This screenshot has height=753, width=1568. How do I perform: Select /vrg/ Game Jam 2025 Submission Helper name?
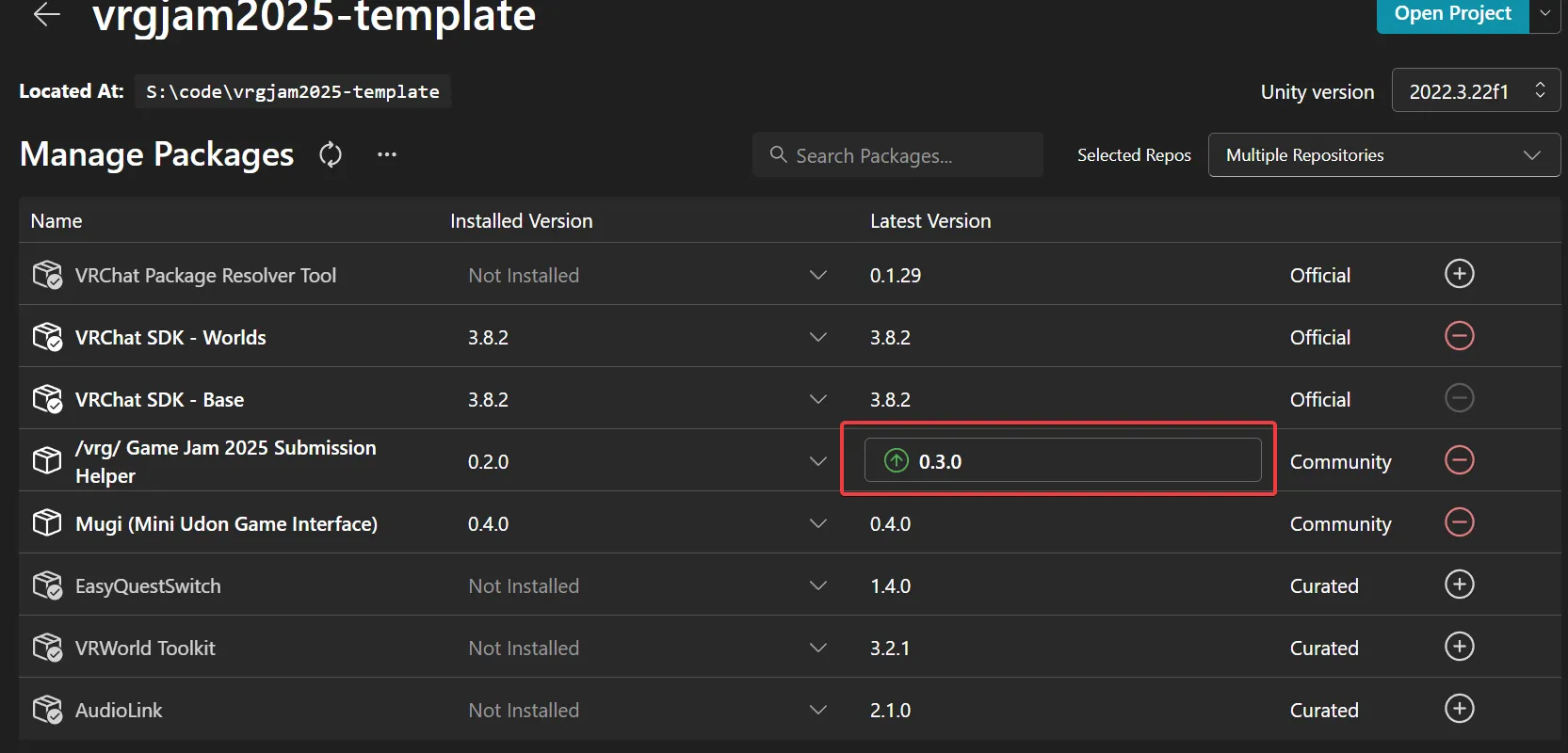point(226,461)
